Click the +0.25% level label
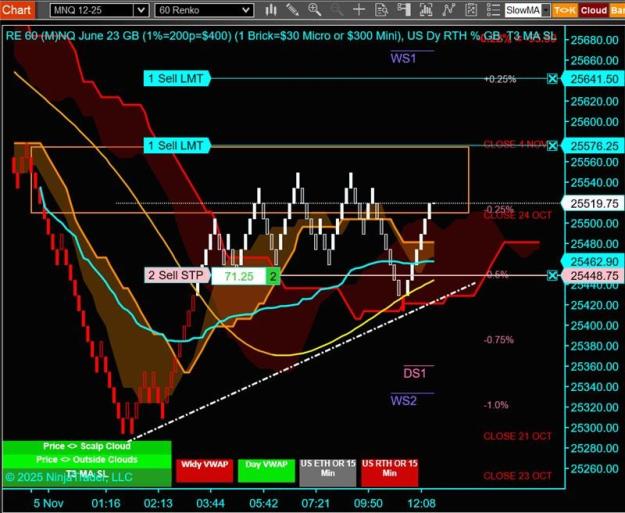Image resolution: width=625 pixels, height=513 pixels. pyautogui.click(x=500, y=79)
